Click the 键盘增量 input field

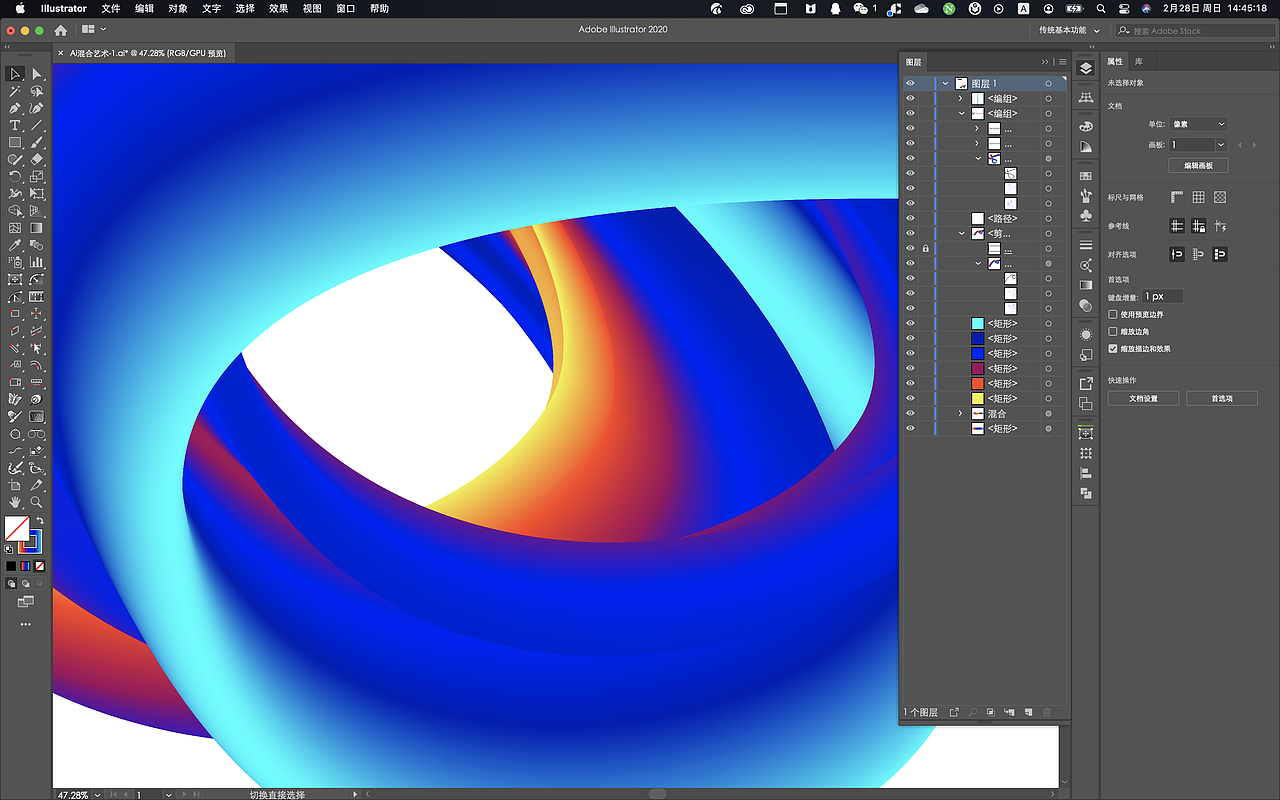click(1164, 296)
